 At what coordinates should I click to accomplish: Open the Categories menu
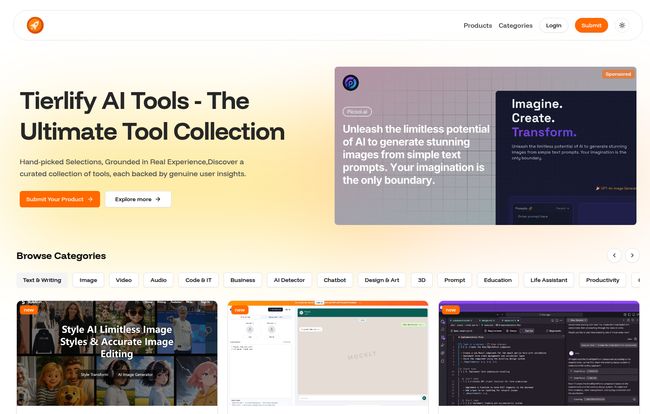pyautogui.click(x=515, y=25)
